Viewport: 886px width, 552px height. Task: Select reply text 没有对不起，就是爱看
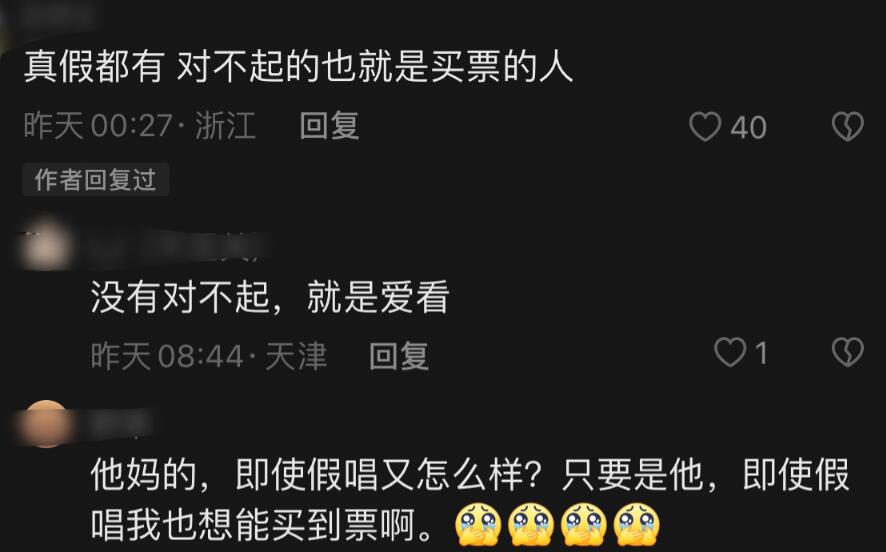(270, 297)
